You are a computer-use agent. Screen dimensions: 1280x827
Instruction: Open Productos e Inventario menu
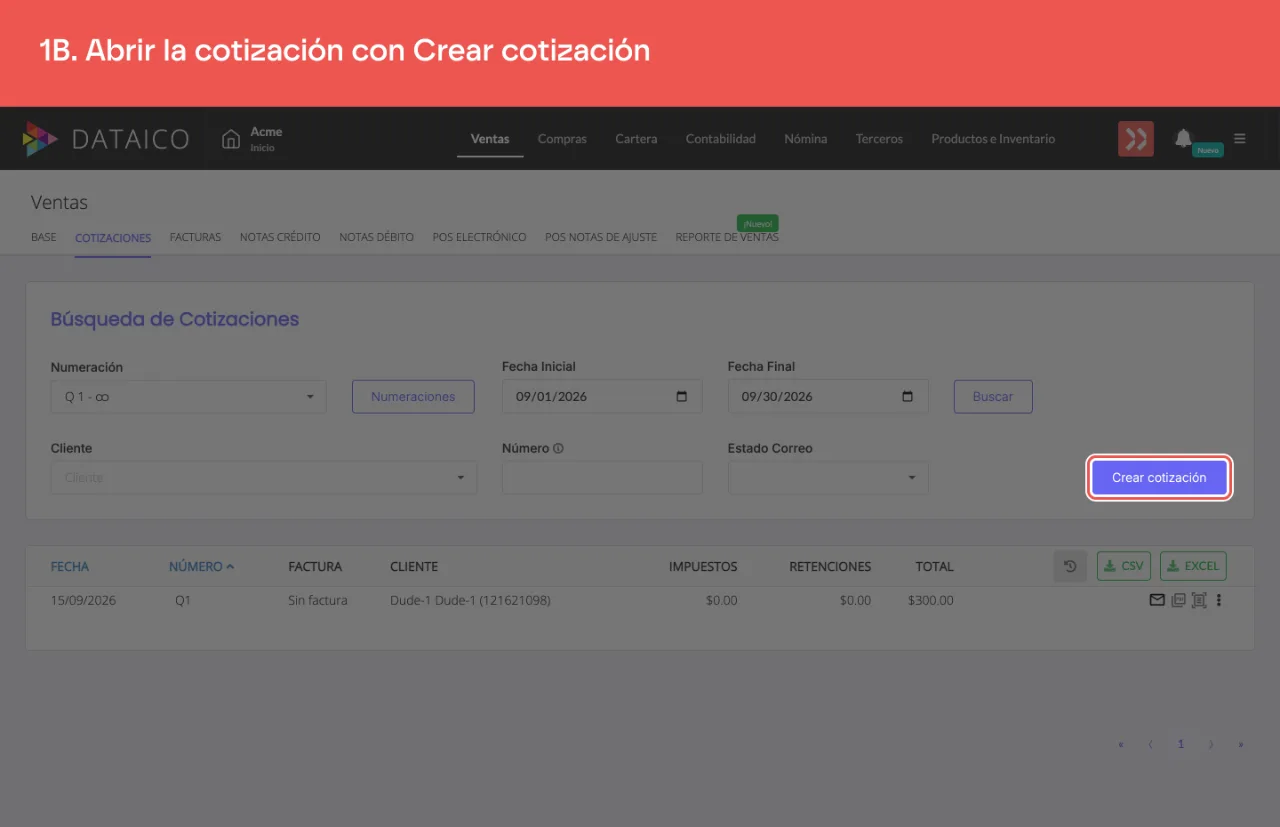click(993, 139)
